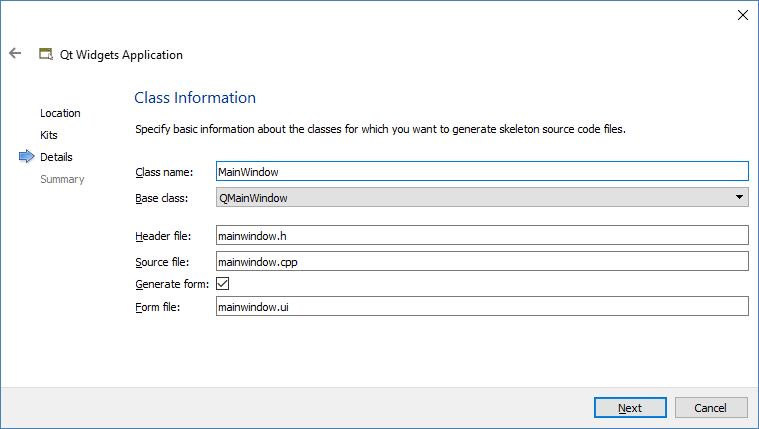This screenshot has width=759, height=429.
Task: Click the Base class dropdown arrow
Action: [x=739, y=198]
